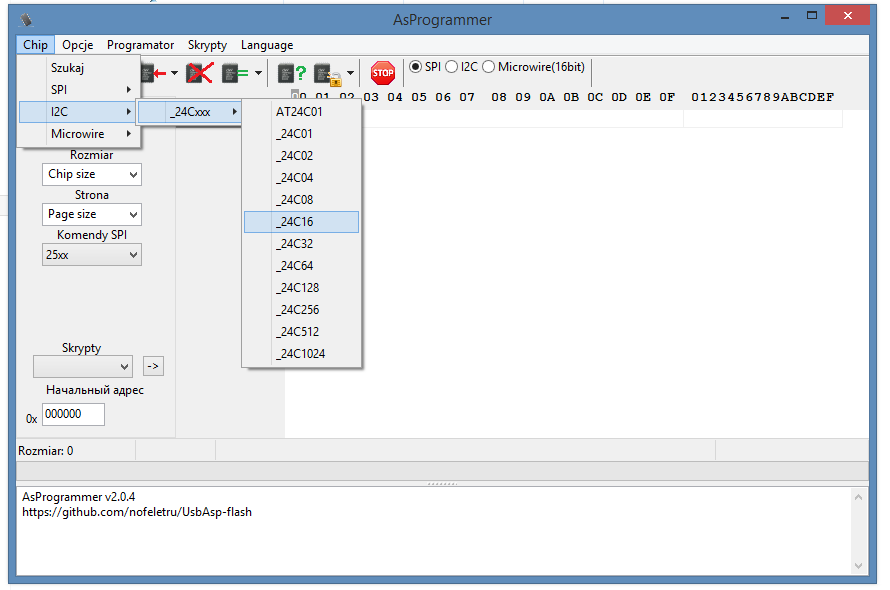Click the UsbAsp-flash GitHub URL in log

137,512
